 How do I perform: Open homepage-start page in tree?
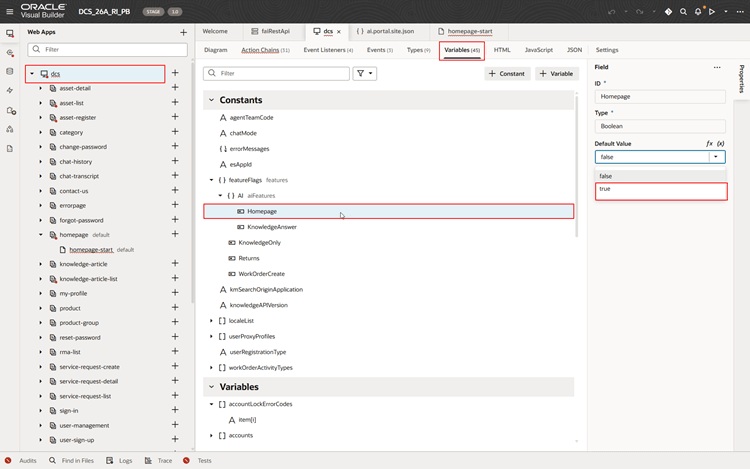pyautogui.click(x=91, y=250)
